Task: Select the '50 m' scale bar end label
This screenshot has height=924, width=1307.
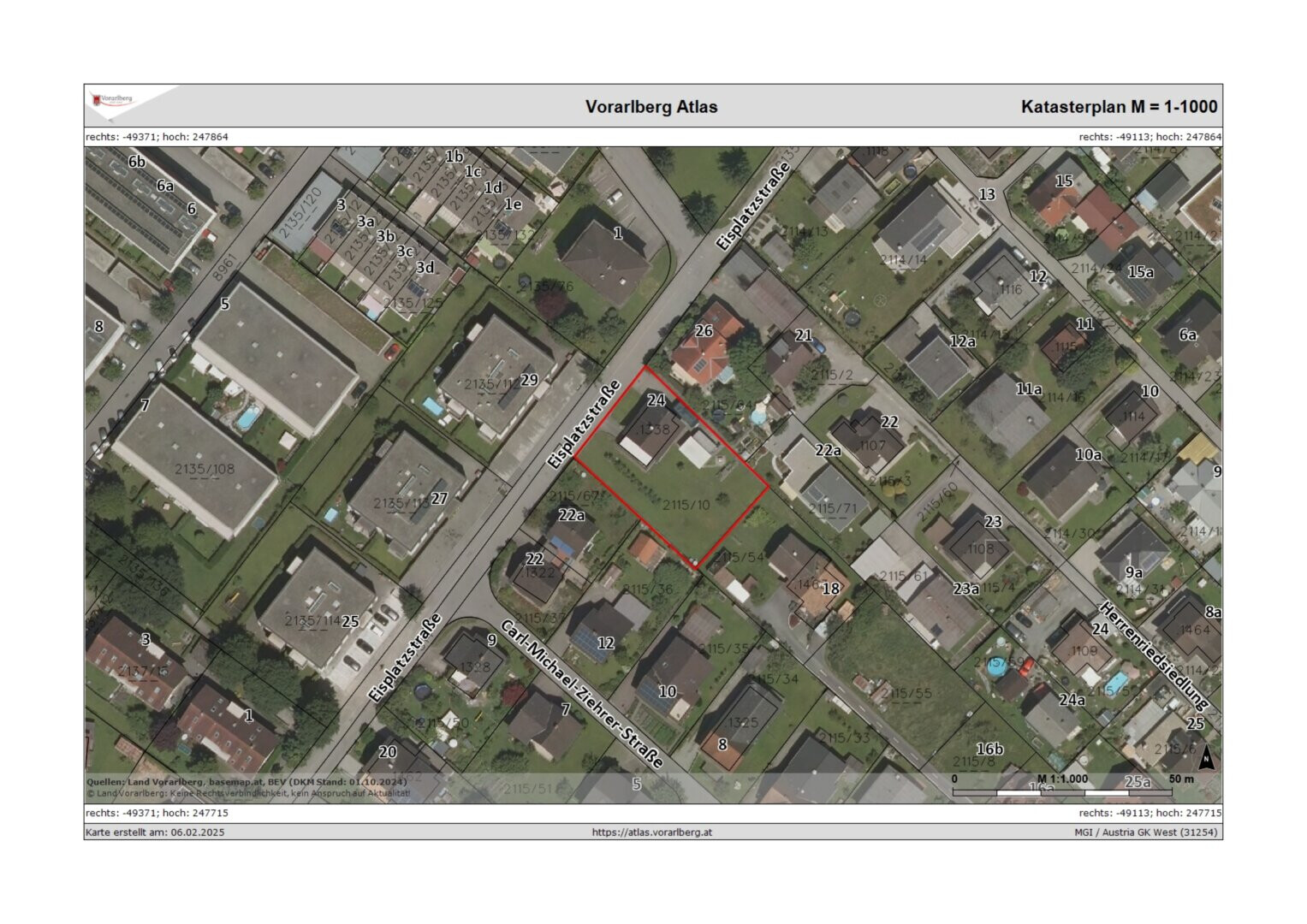Action: [1180, 779]
